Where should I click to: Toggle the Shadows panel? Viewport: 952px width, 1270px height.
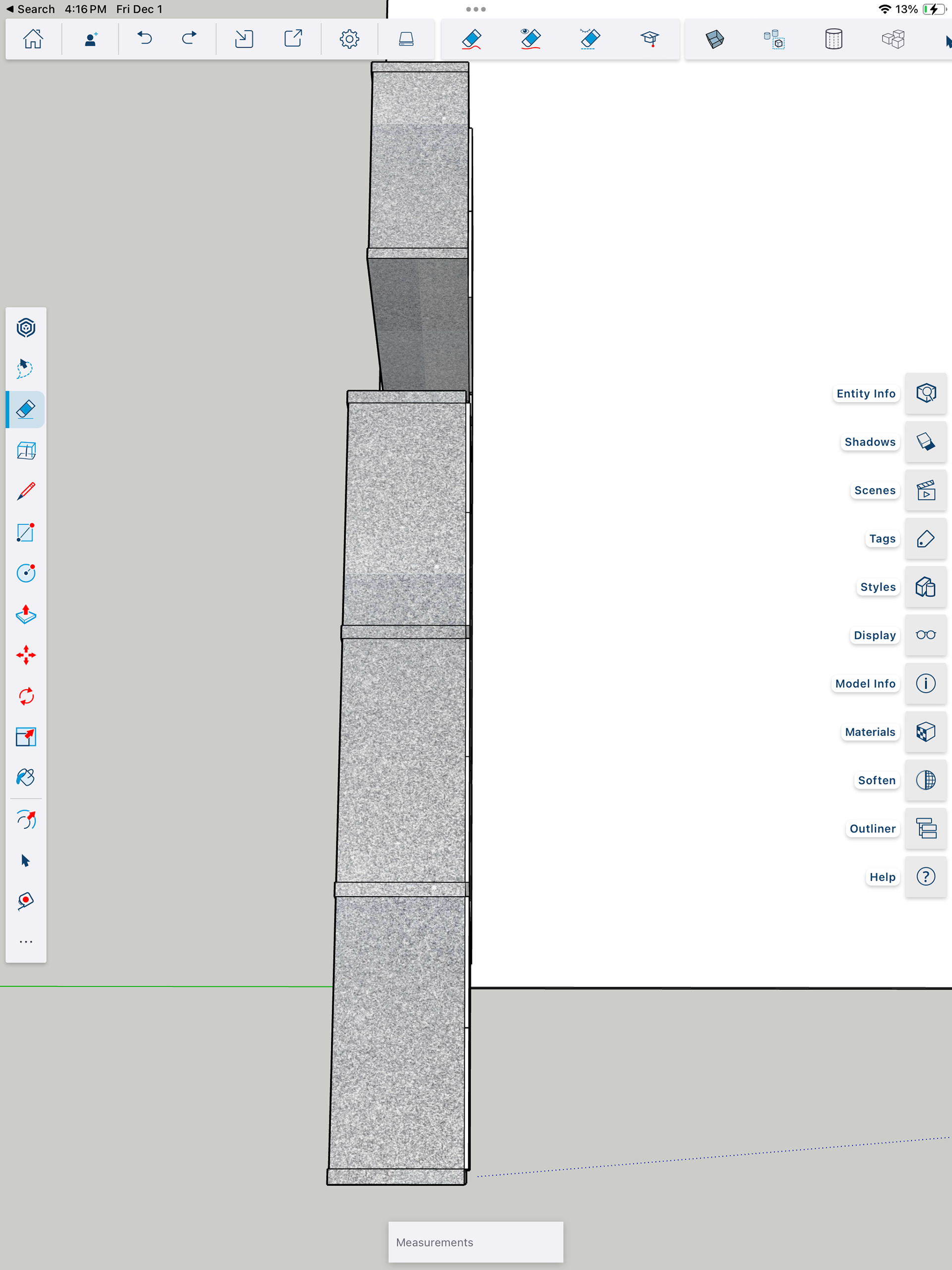point(926,442)
